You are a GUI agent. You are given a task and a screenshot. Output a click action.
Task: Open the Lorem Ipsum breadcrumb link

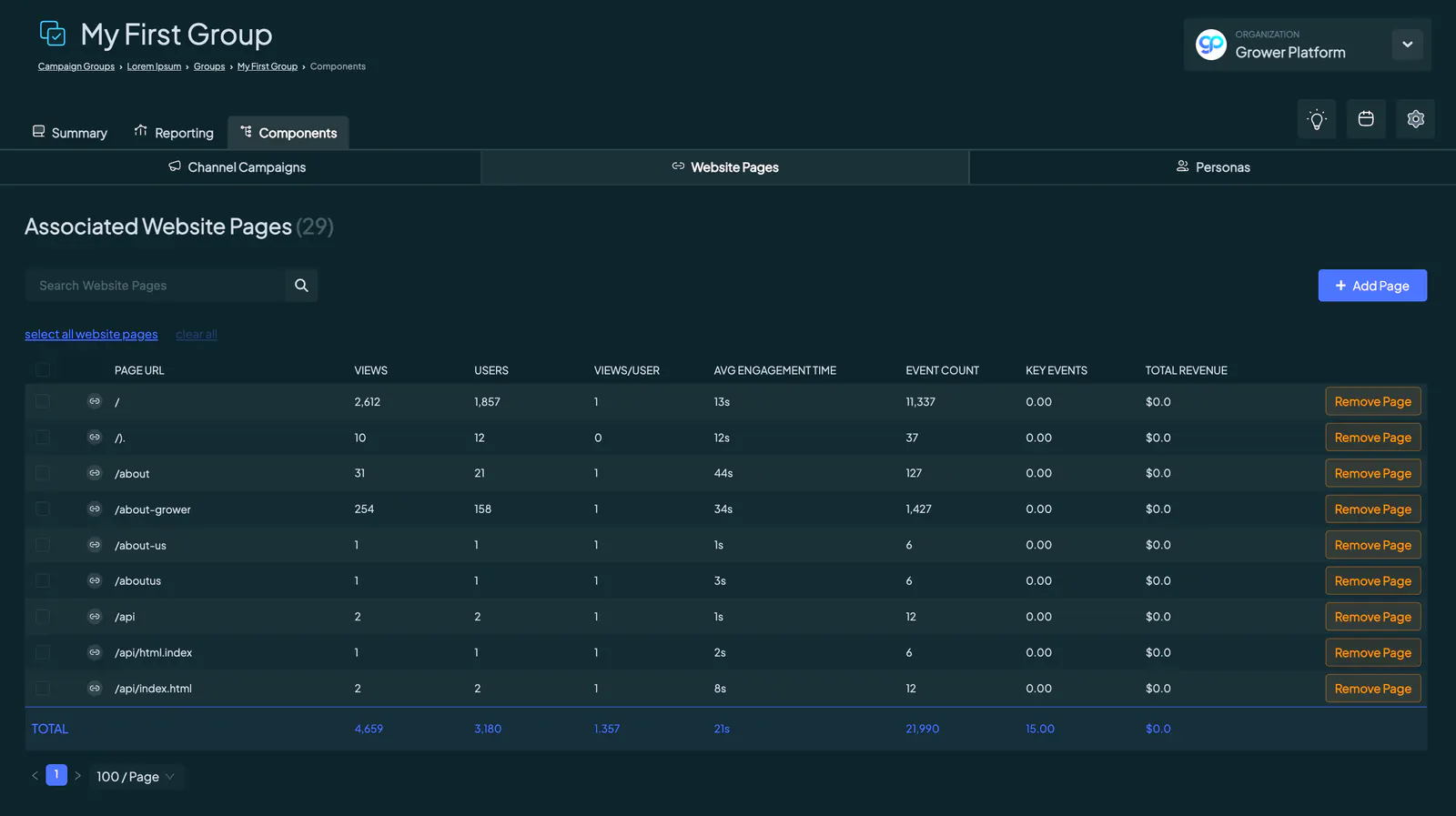tap(154, 66)
